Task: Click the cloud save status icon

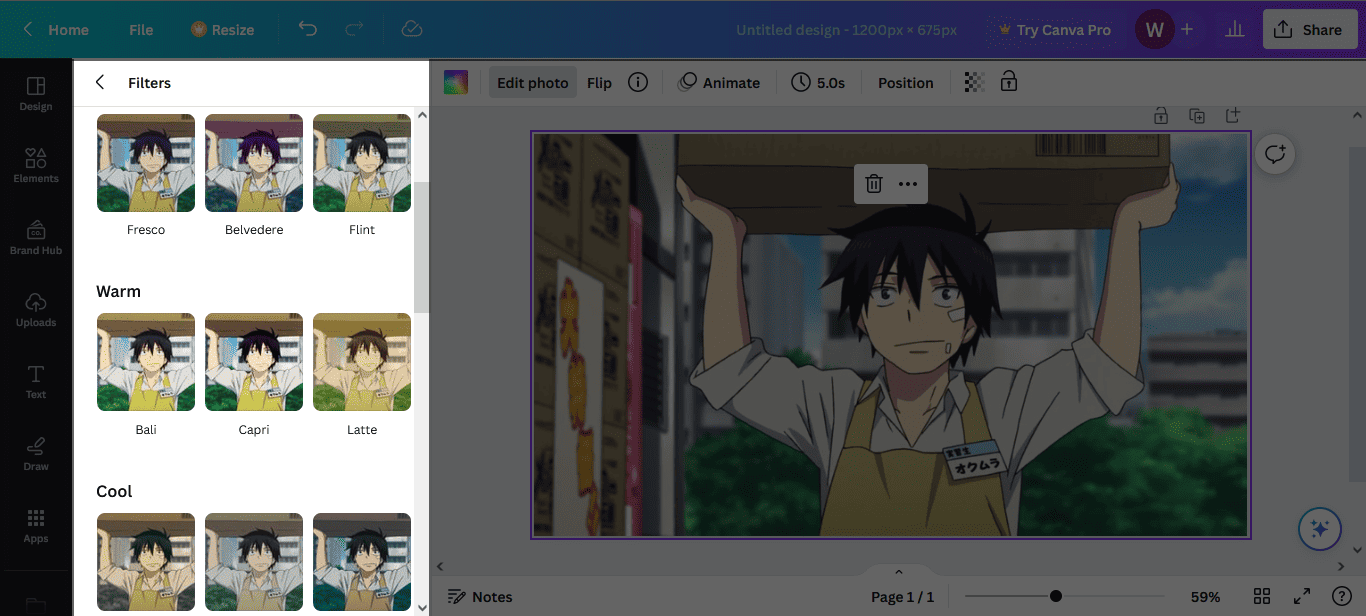Action: pos(411,29)
